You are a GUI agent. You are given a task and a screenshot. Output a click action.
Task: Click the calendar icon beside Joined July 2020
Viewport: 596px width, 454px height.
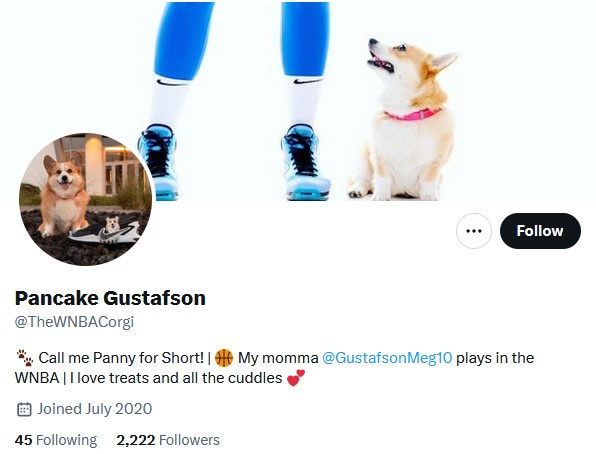24,409
